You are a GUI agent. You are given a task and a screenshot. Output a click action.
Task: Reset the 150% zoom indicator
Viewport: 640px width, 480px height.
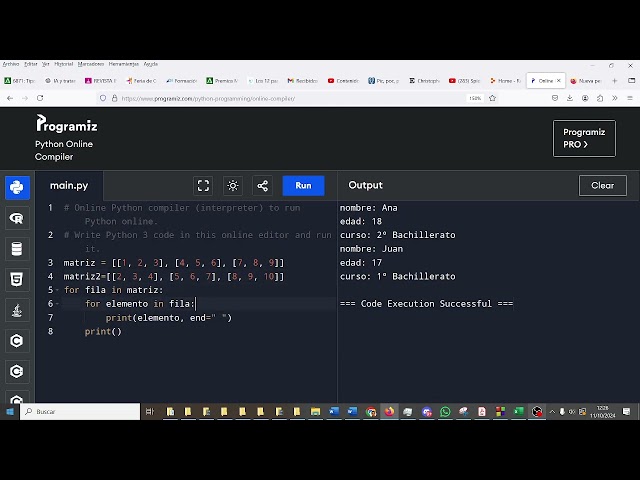pos(475,98)
